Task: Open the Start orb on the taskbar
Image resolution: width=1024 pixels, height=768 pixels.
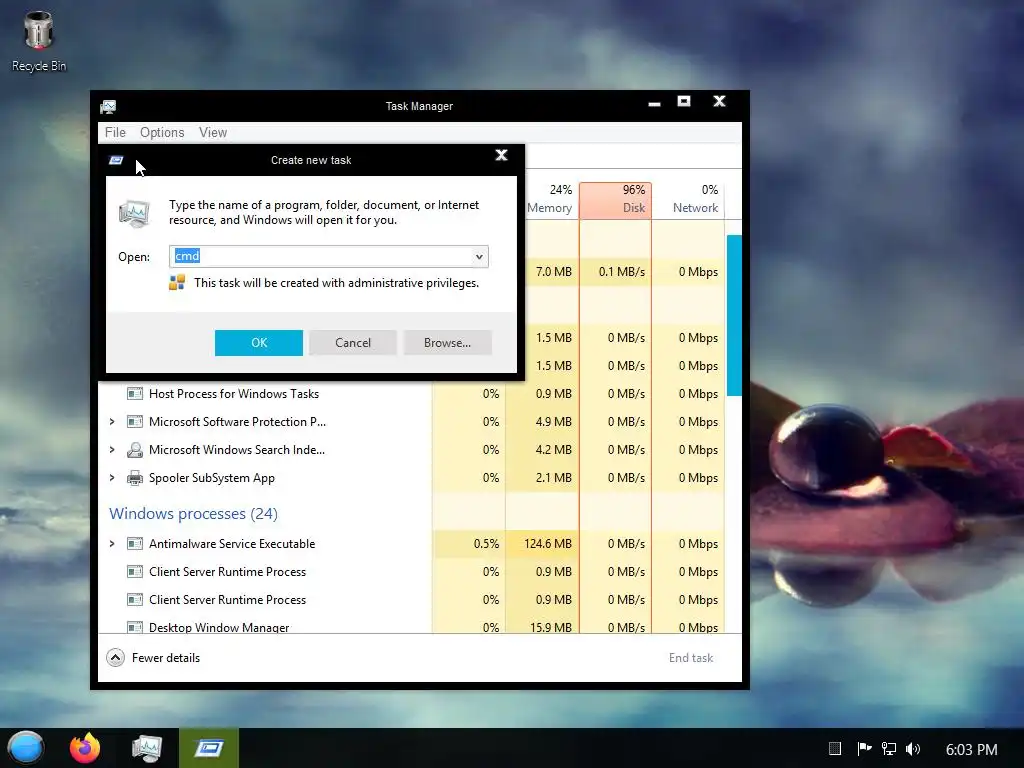Action: 25,748
